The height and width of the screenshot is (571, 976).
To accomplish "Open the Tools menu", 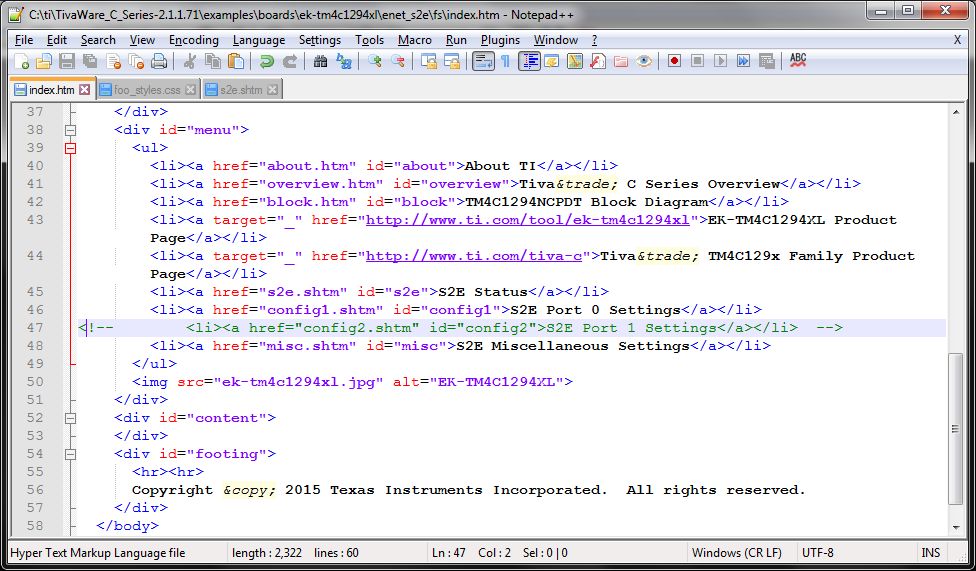I will point(369,40).
